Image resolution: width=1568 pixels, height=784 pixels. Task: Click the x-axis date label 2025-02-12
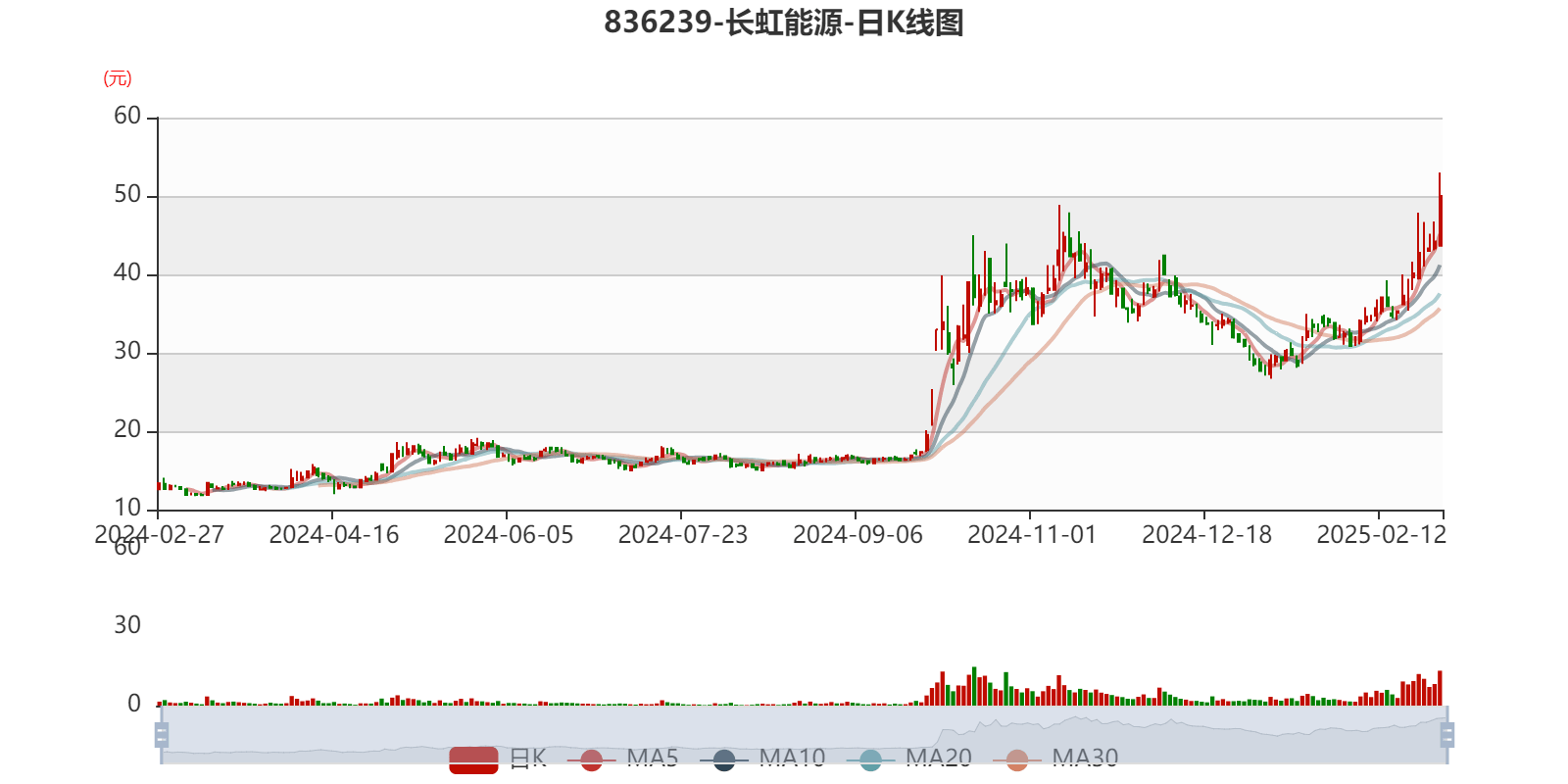(x=1381, y=535)
